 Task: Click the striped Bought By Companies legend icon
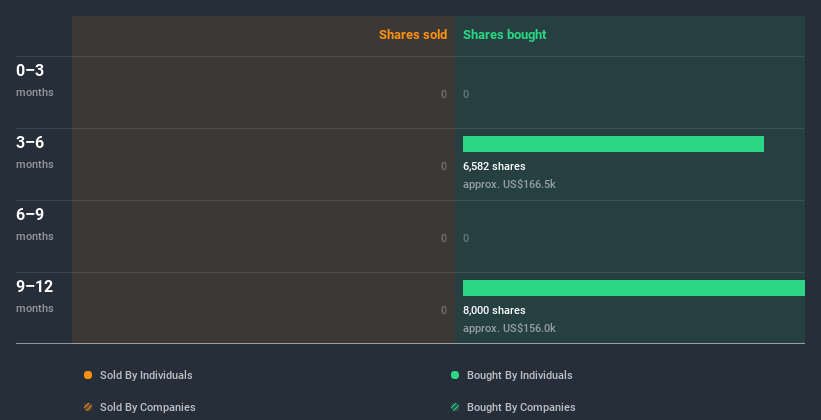pyautogui.click(x=455, y=407)
